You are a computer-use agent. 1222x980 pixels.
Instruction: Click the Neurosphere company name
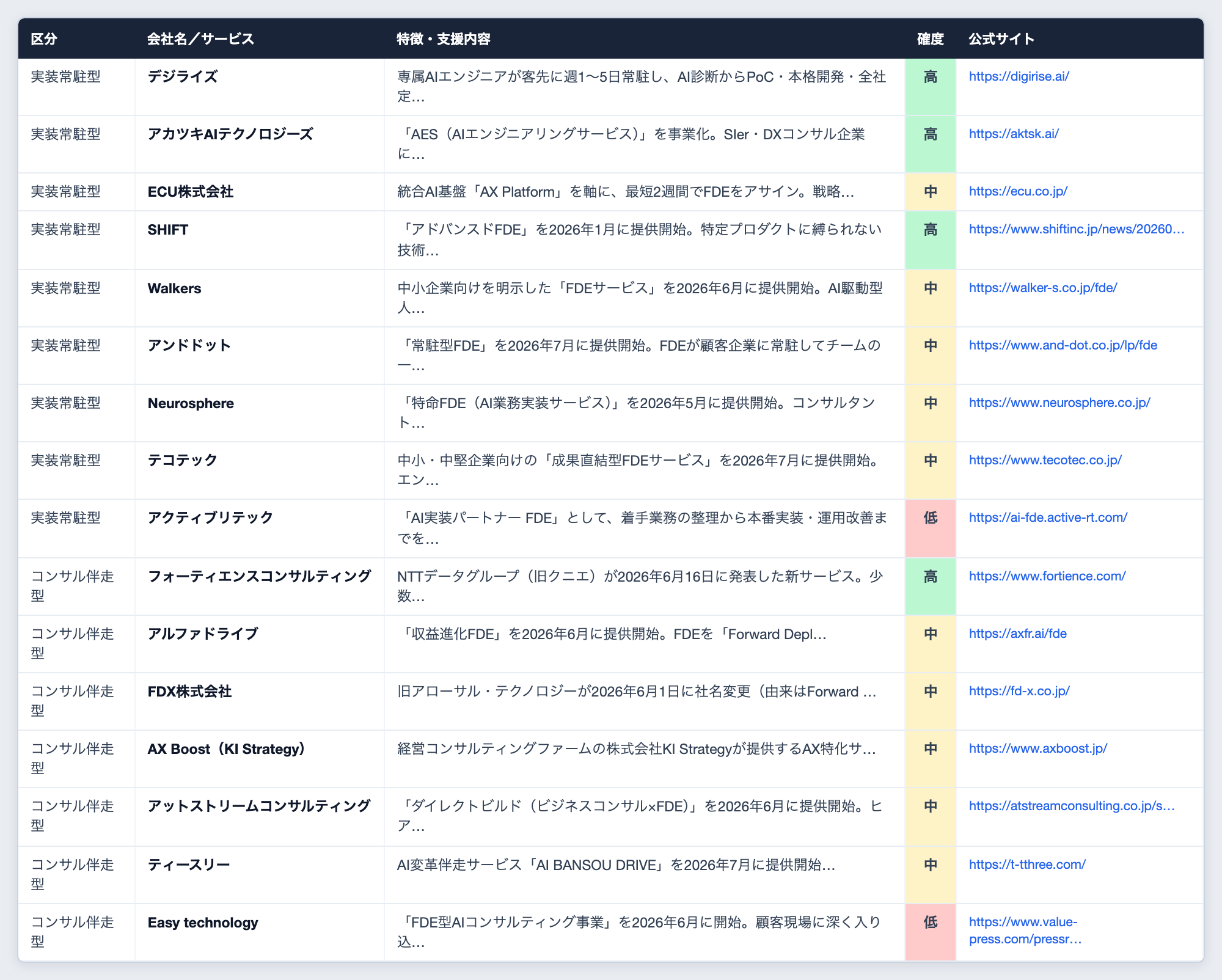tap(191, 403)
